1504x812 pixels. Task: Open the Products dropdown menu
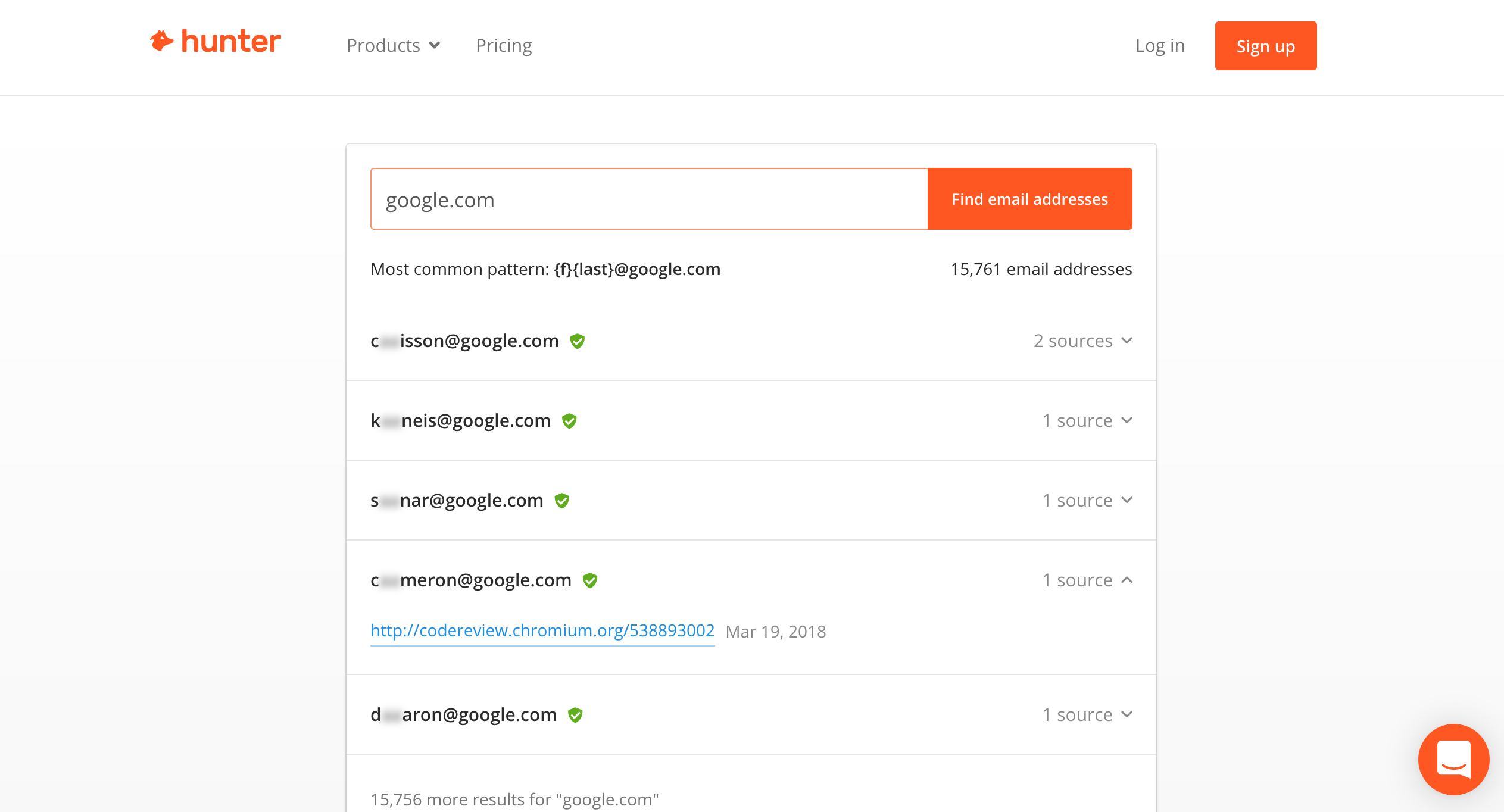point(394,45)
